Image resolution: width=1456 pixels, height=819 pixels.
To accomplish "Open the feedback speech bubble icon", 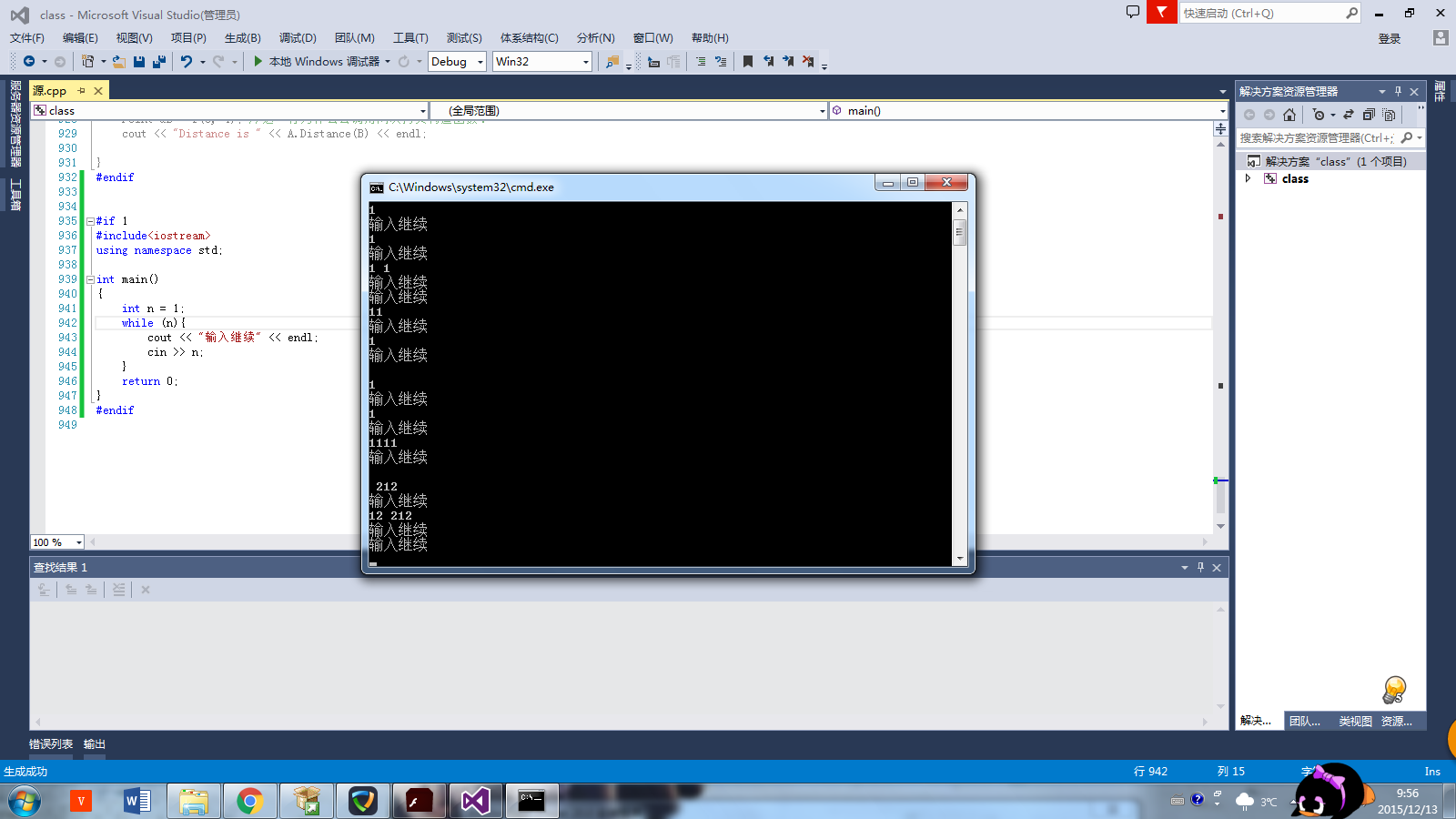I will click(1133, 12).
